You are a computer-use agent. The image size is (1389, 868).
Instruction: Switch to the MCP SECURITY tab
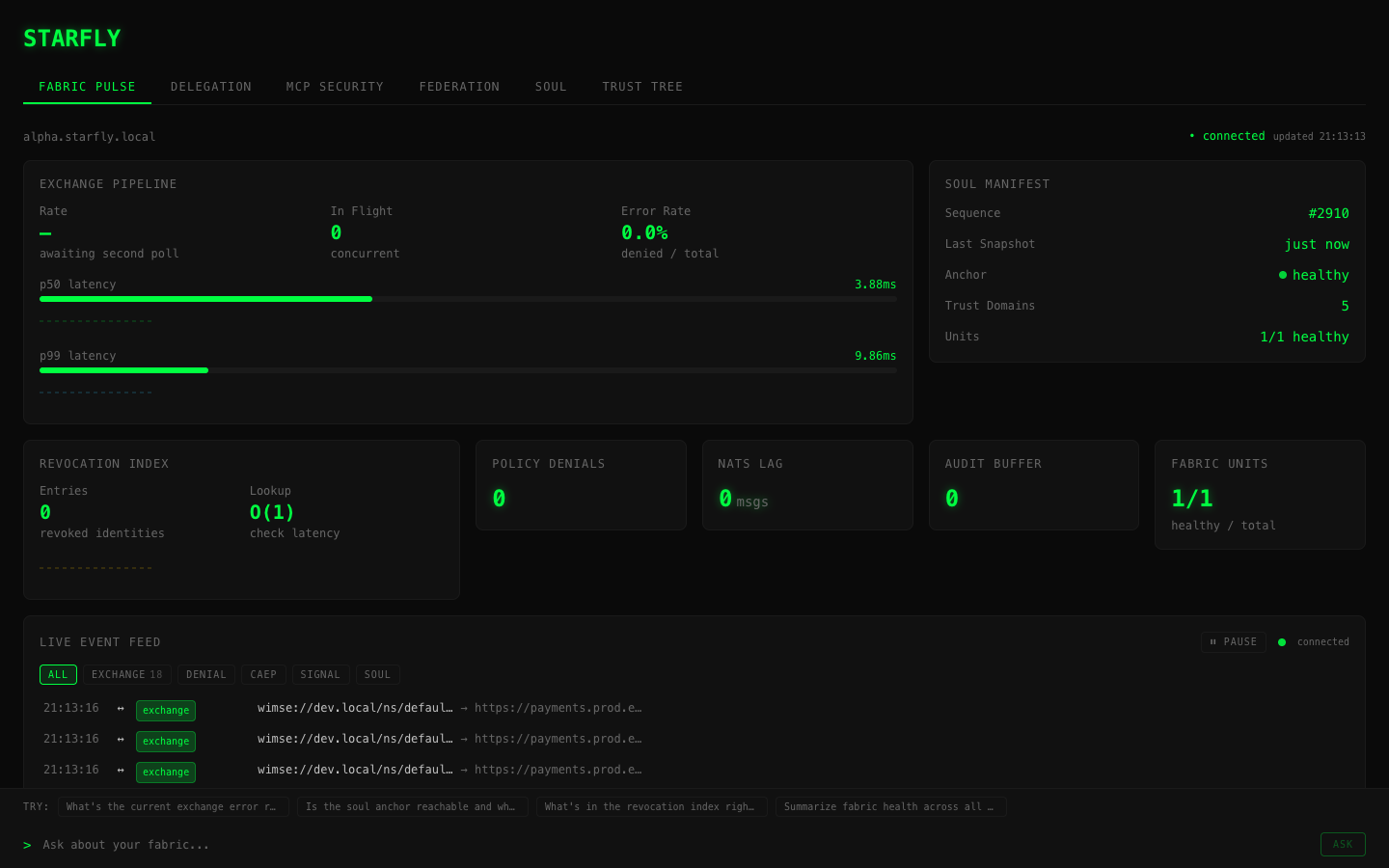point(335,87)
